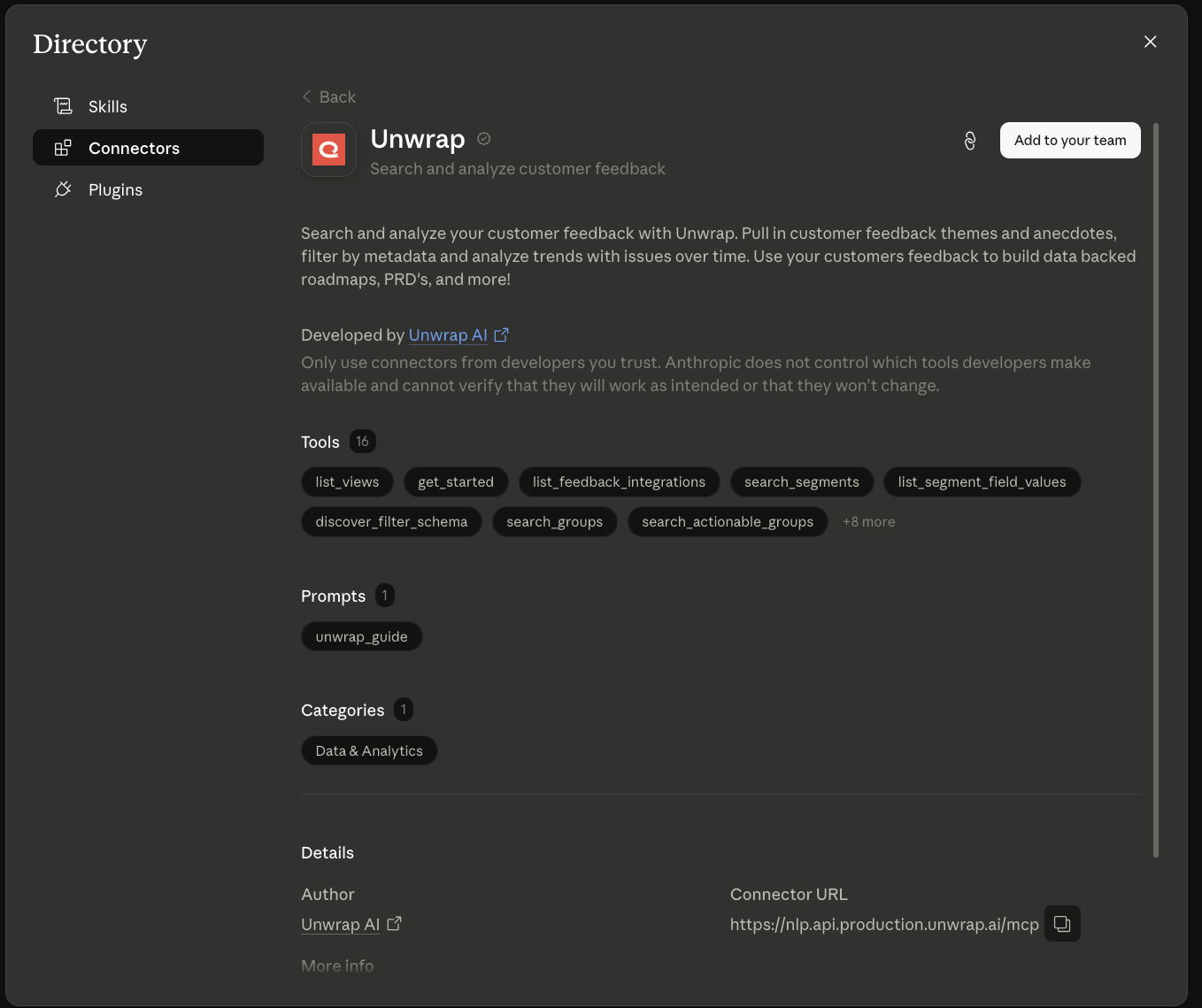Select the Connectors grid icon
The width and height of the screenshot is (1202, 1008).
click(63, 148)
